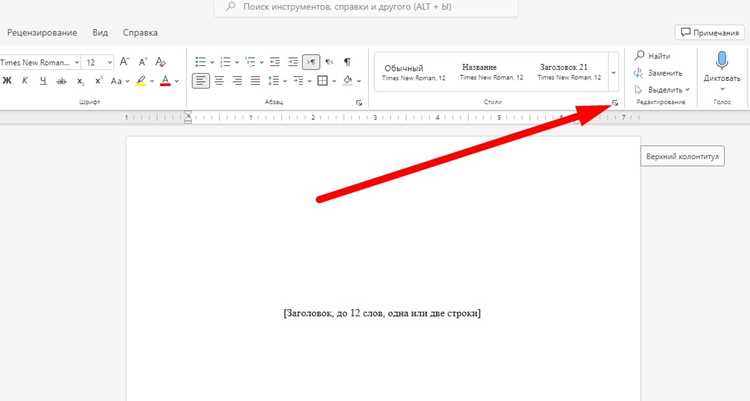
Task: Toggle superscript x² formatting
Action: (x=99, y=81)
